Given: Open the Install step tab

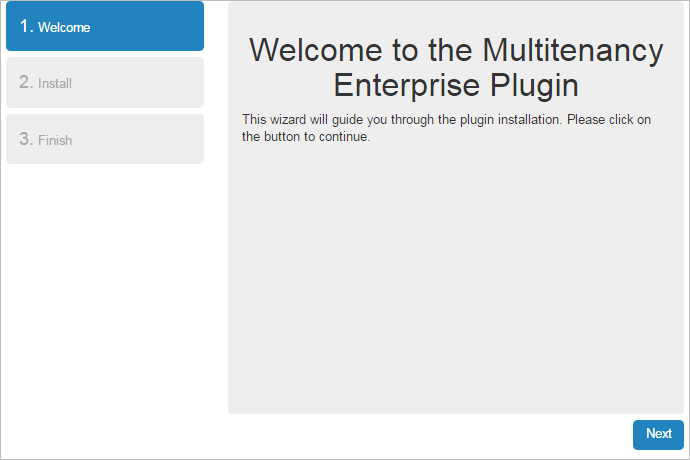Looking at the screenshot, I should [105, 83].
